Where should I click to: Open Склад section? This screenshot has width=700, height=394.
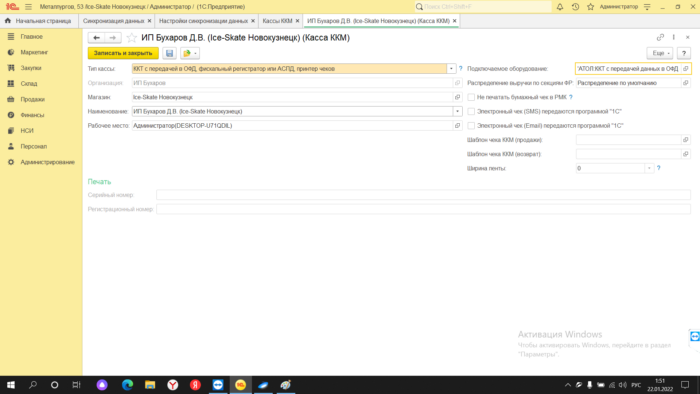[29, 83]
